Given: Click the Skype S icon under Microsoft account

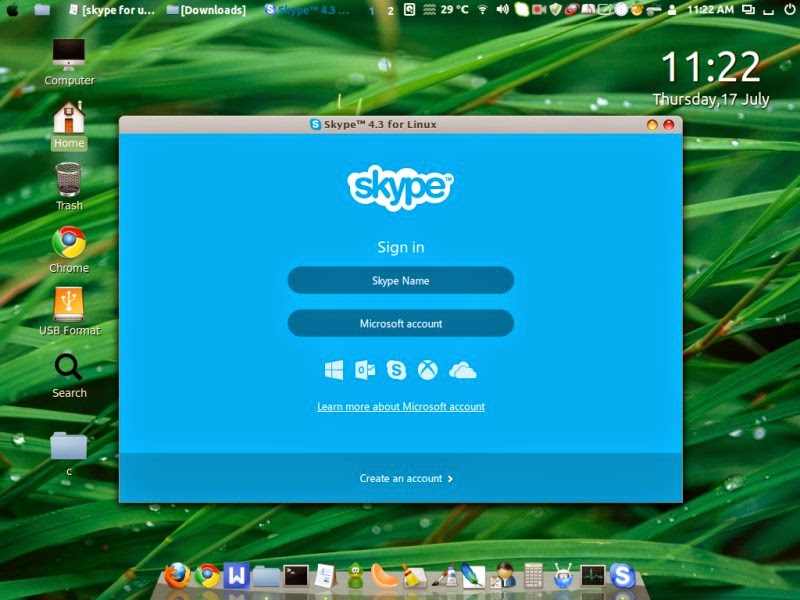Looking at the screenshot, I should 396,370.
